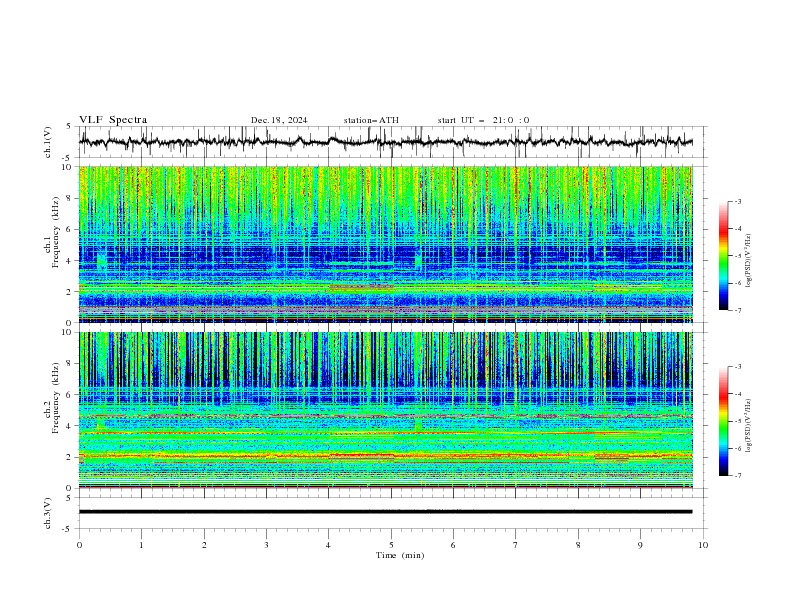Viewport: 792px width, 612px height.
Task: Click the ch.2 PSD color scale bar
Action: (x=723, y=421)
